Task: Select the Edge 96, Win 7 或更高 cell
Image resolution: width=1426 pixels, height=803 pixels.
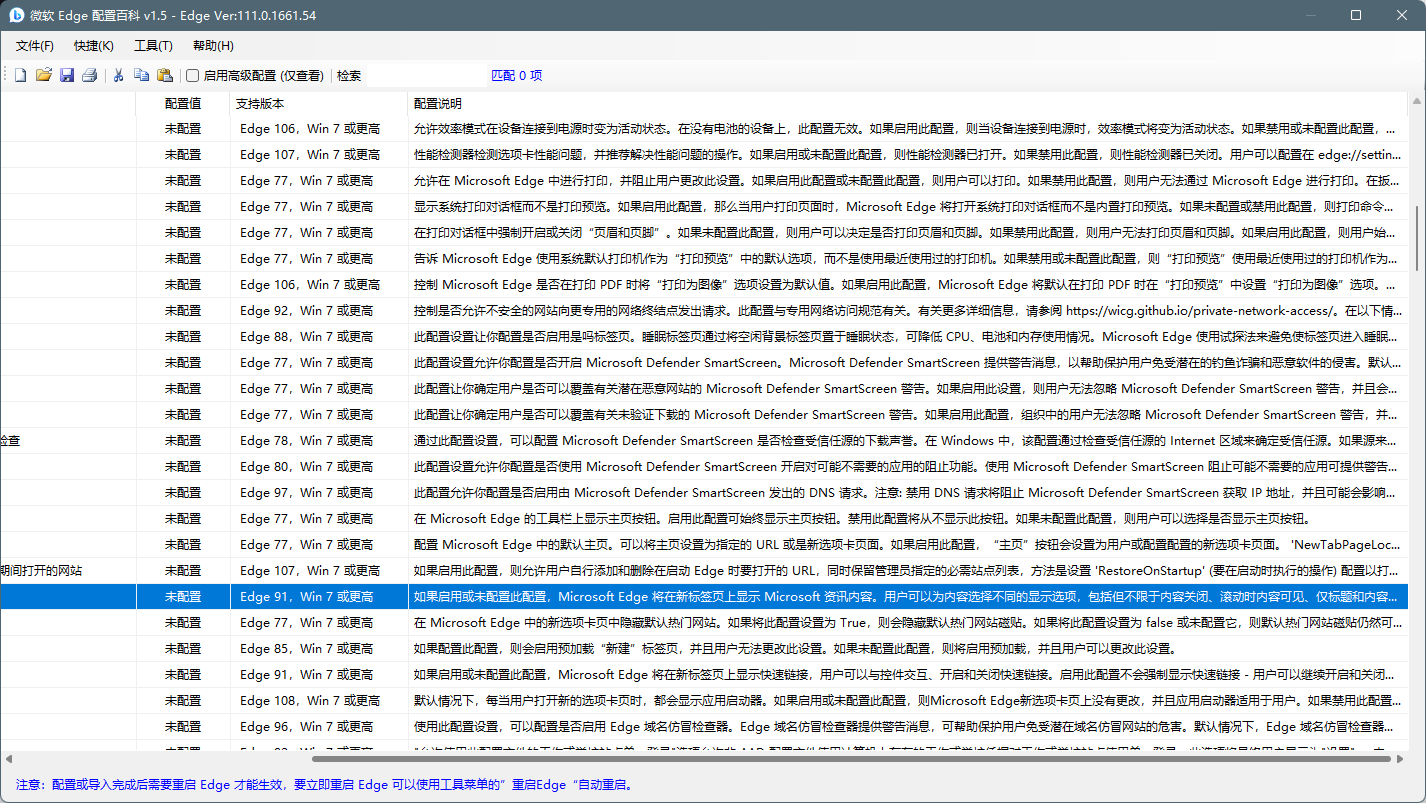Action: pos(319,726)
